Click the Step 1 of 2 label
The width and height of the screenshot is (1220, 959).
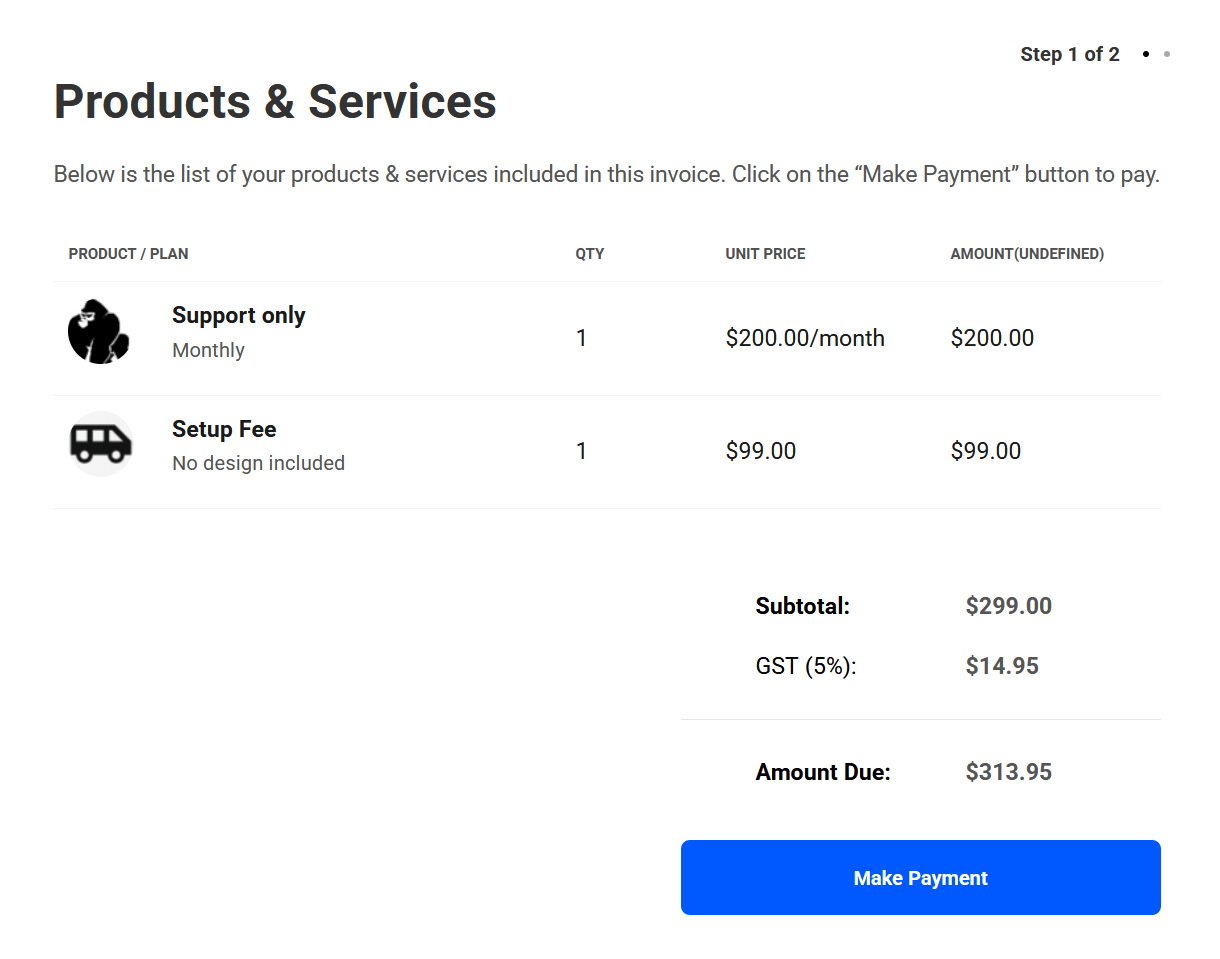coord(1070,54)
